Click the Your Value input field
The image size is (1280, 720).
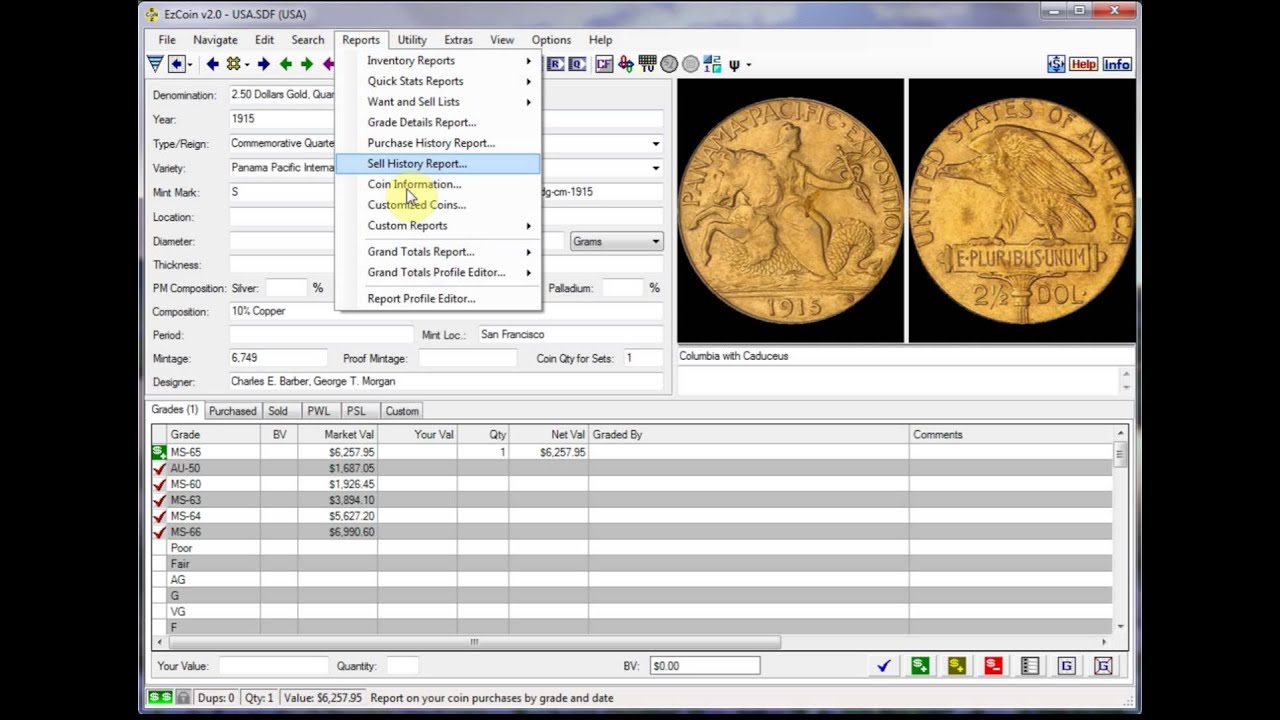[273, 666]
